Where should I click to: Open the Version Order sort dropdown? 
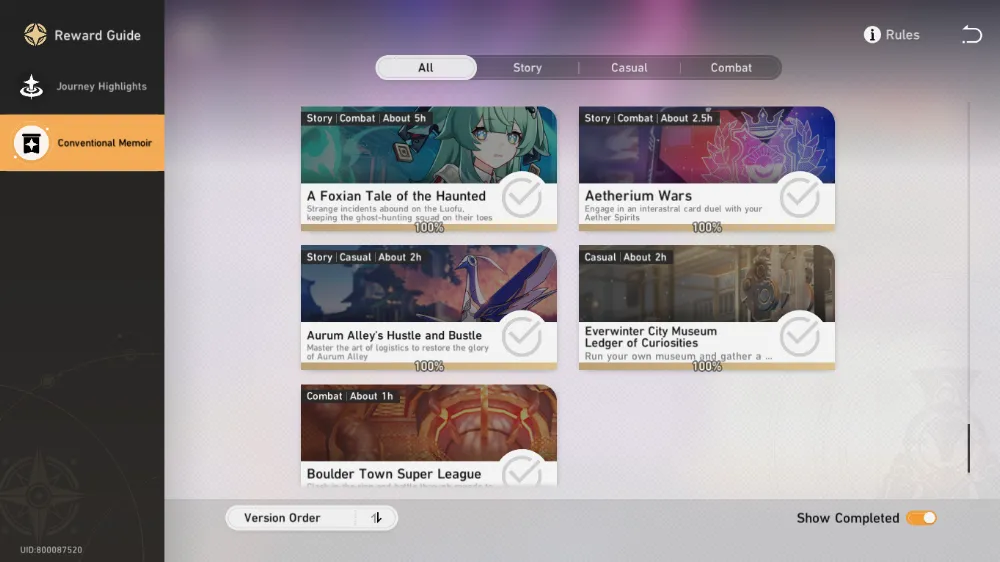click(x=311, y=518)
